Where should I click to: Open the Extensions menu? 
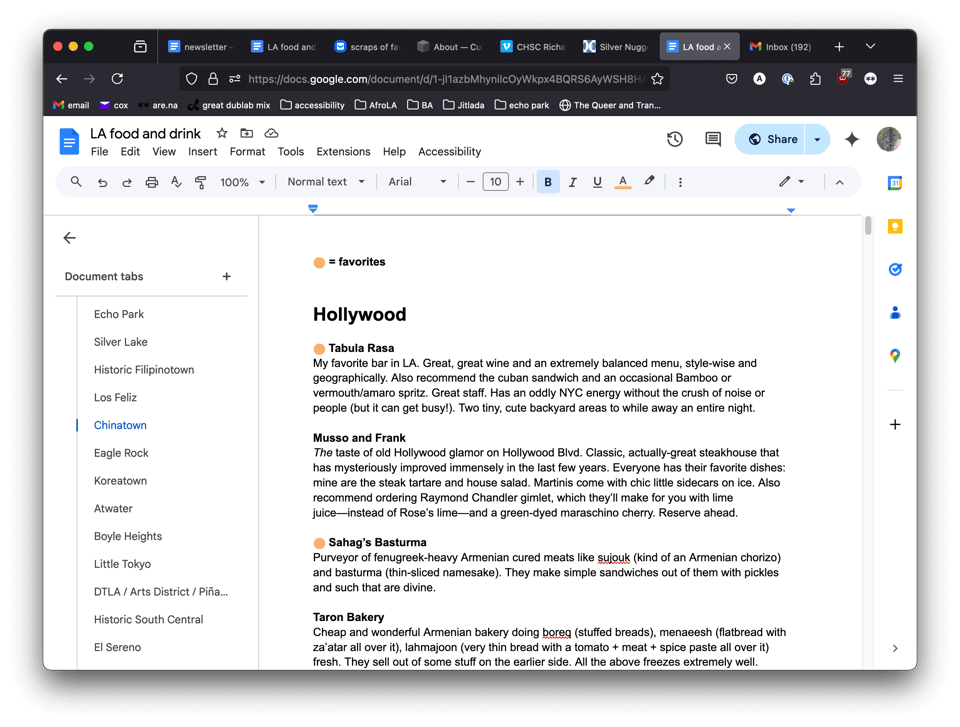[343, 152]
